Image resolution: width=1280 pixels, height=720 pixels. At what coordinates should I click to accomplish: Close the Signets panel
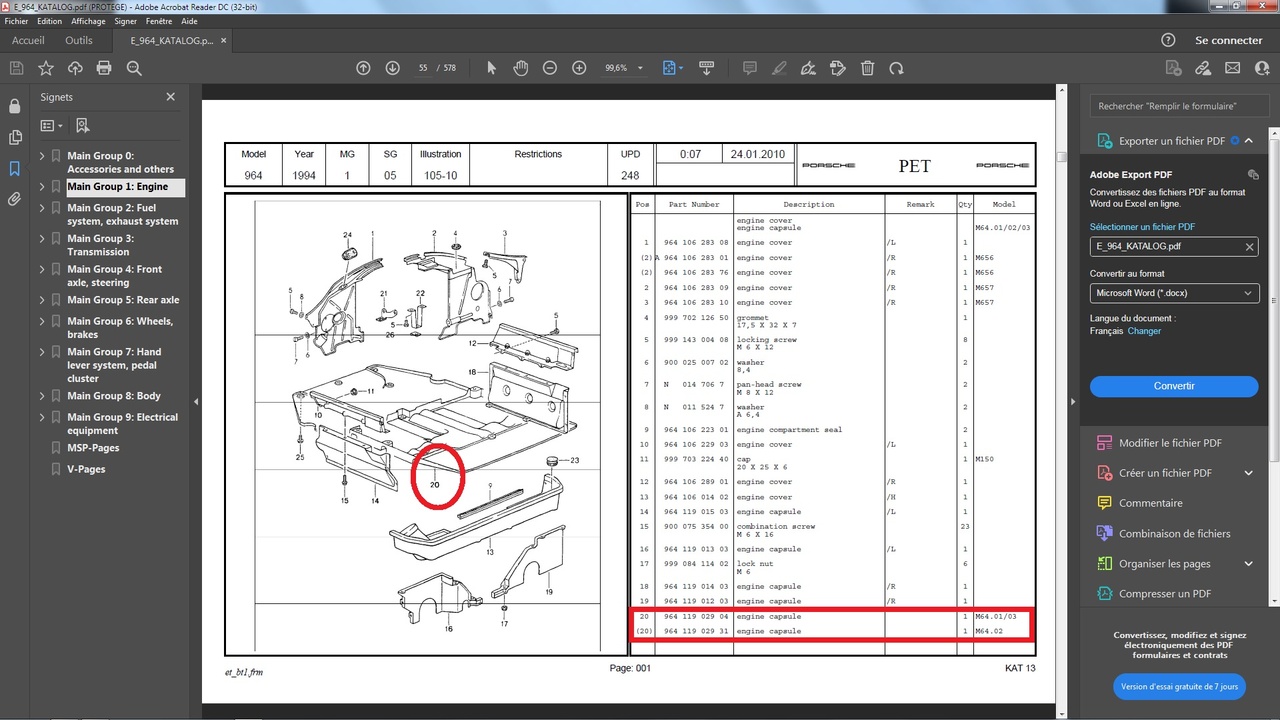point(170,97)
